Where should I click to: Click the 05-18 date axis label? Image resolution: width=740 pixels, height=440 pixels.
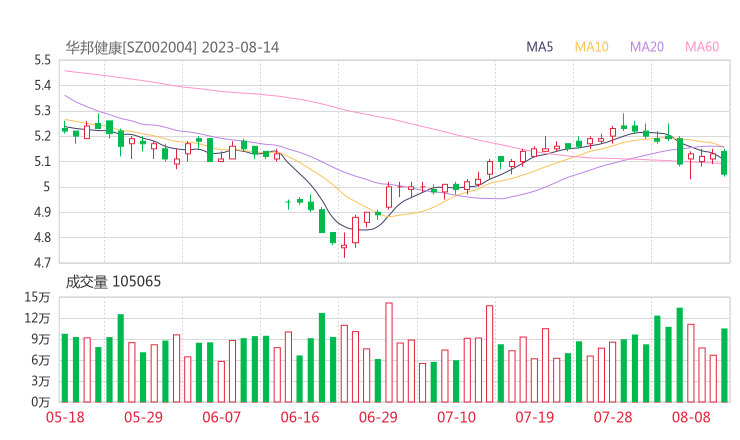[65, 417]
